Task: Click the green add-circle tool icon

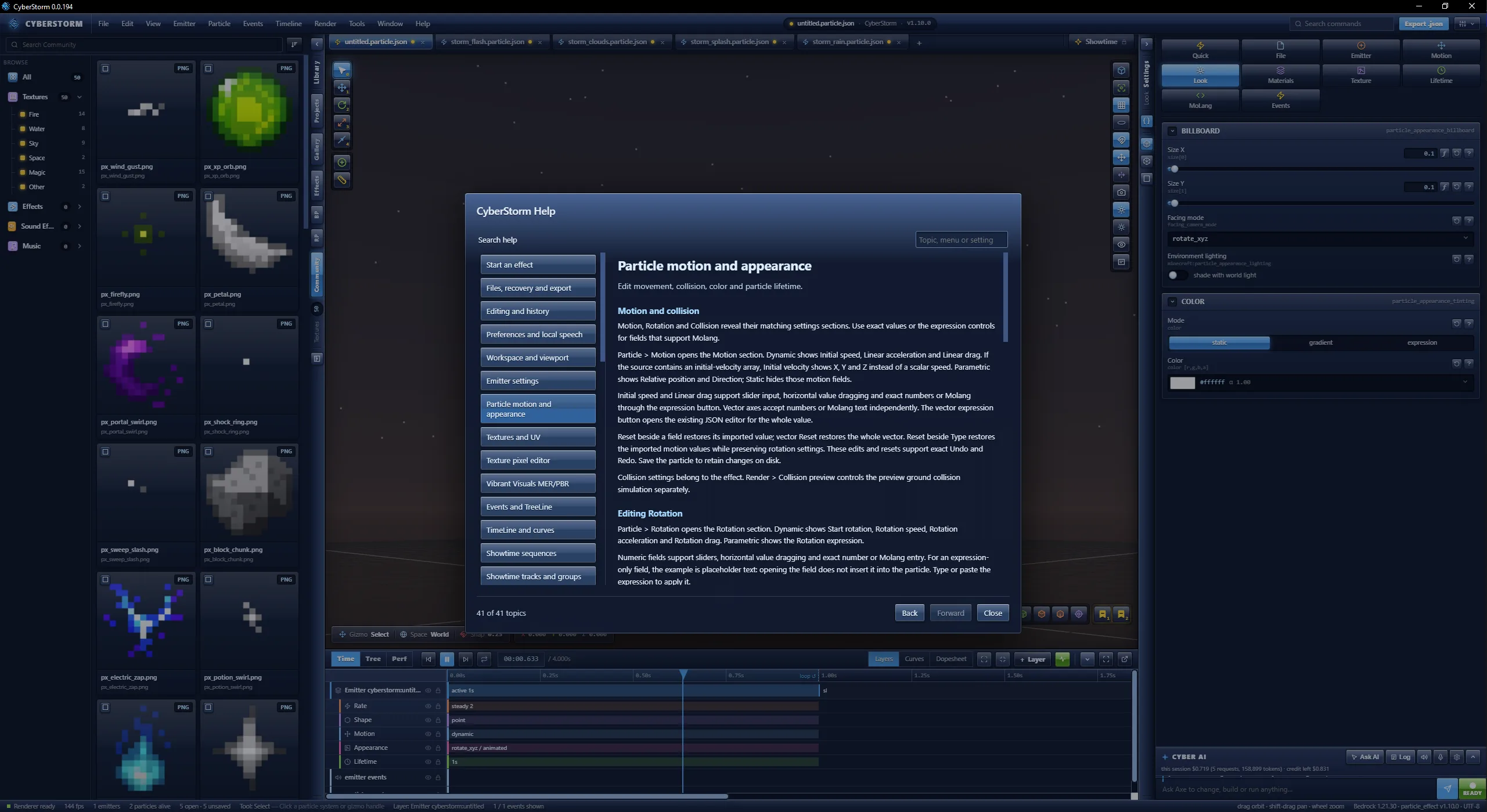Action: 342,163
